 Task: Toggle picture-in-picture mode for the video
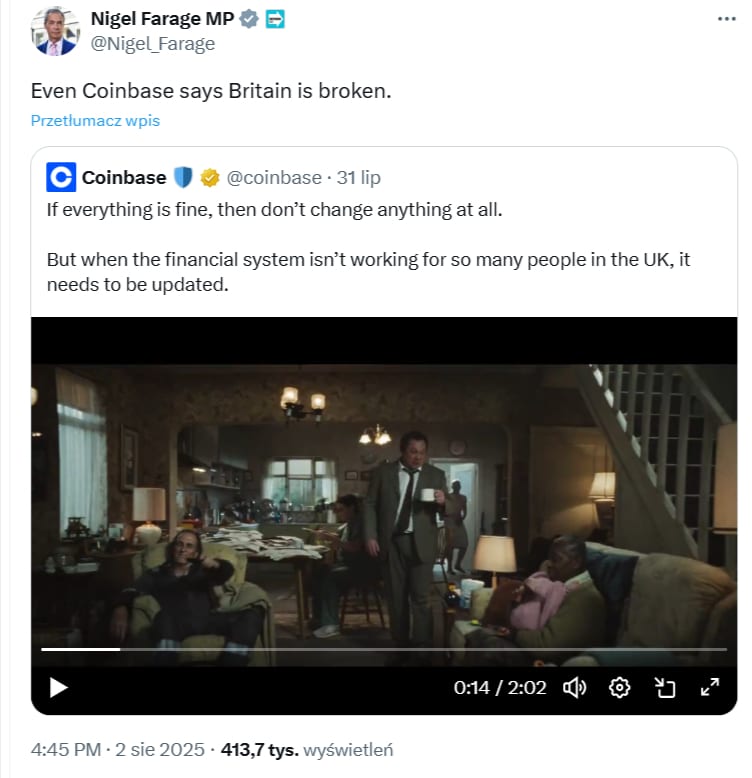click(665, 687)
